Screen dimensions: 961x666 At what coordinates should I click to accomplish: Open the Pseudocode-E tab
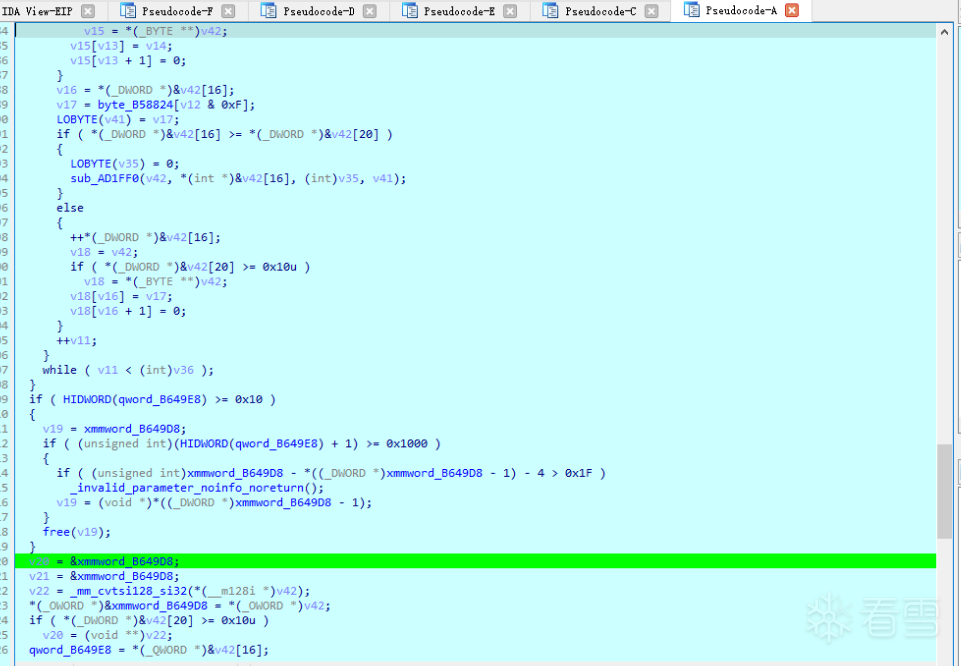pyautogui.click(x=459, y=11)
